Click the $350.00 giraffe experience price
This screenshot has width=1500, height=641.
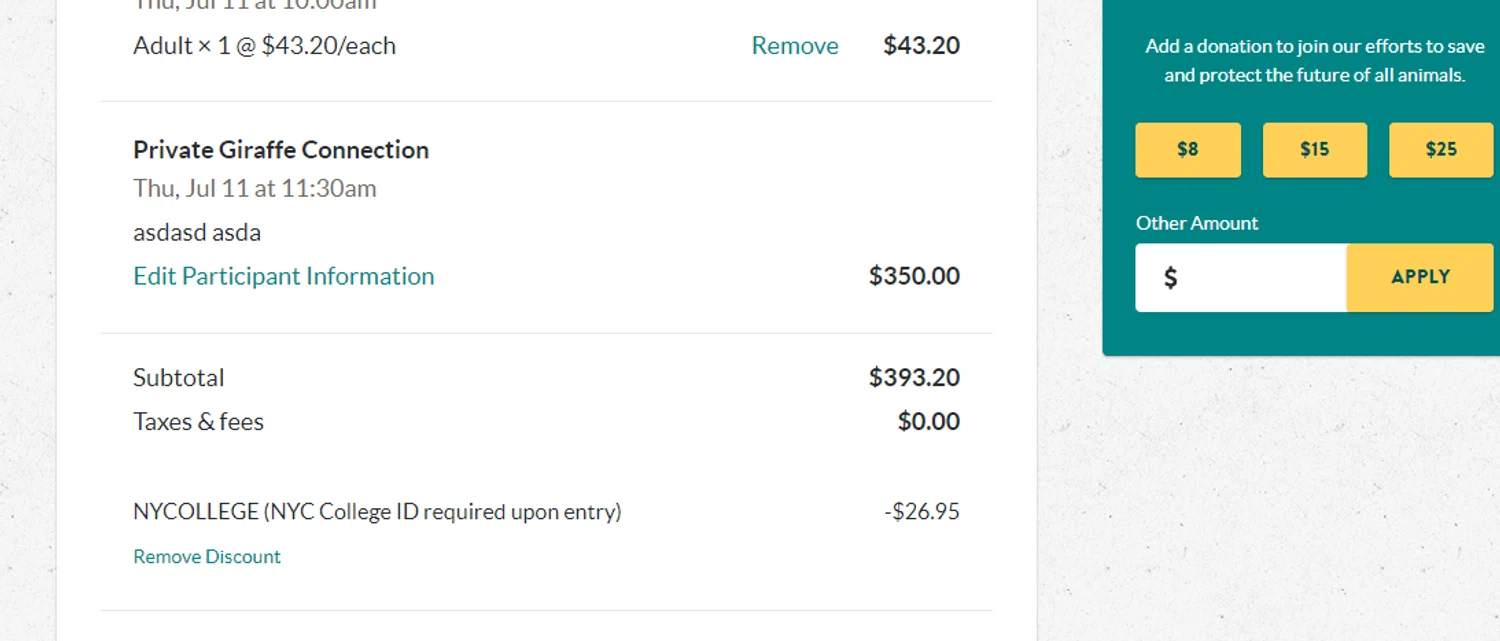pyautogui.click(x=914, y=276)
